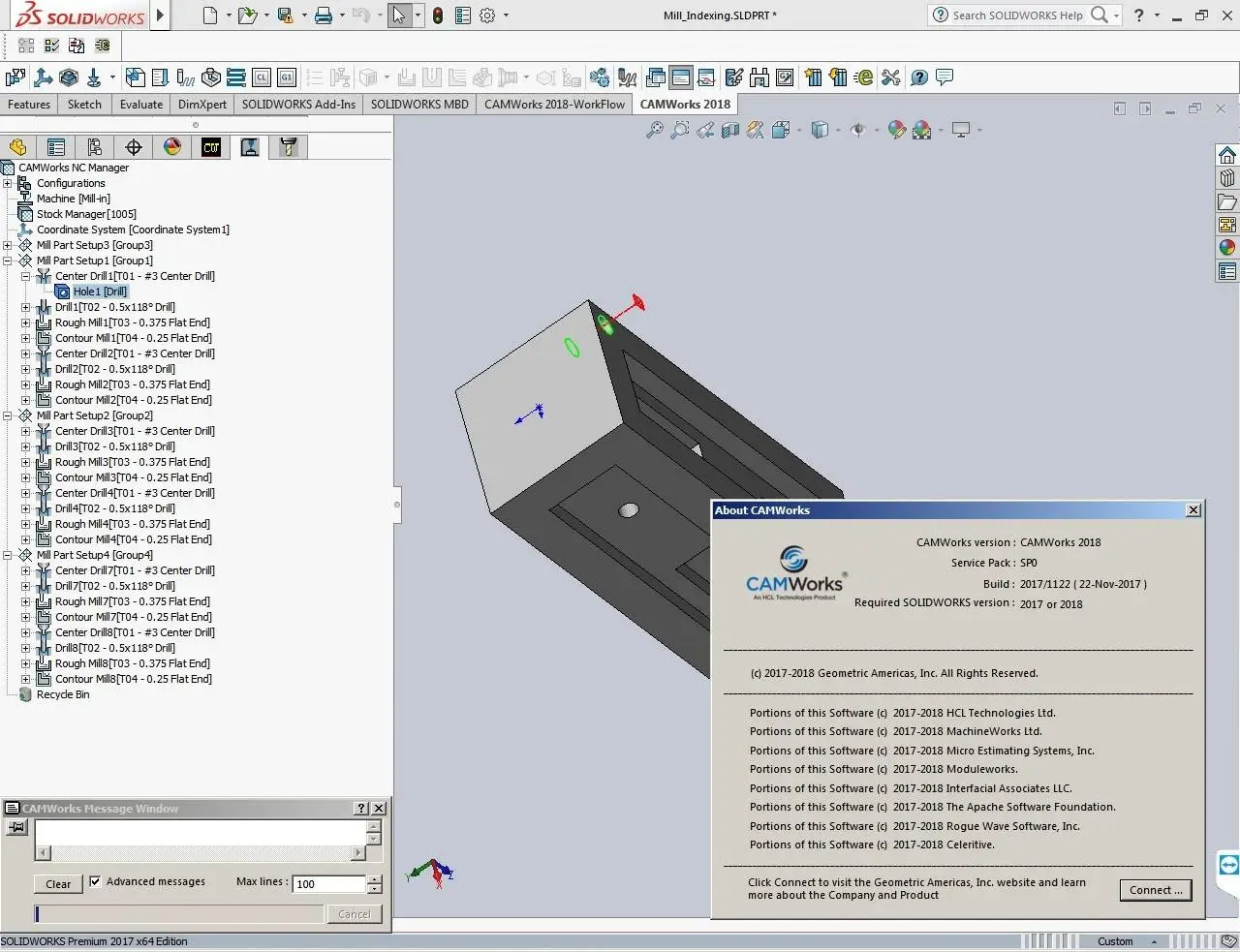Image resolution: width=1240 pixels, height=952 pixels.
Task: Click the Message Window help question button
Action: click(361, 809)
